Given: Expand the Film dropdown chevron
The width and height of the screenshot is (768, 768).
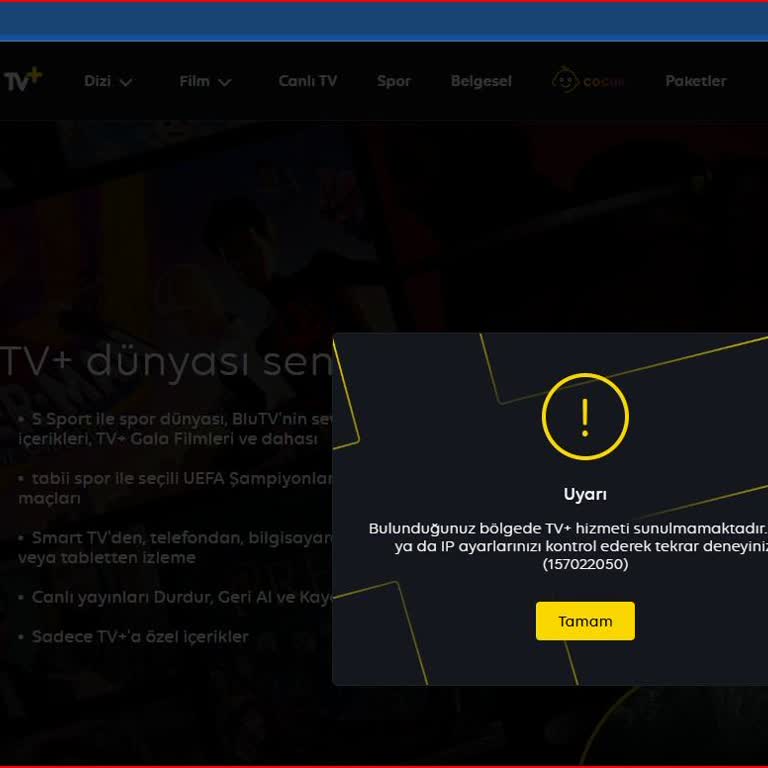Looking at the screenshot, I should 224,82.
